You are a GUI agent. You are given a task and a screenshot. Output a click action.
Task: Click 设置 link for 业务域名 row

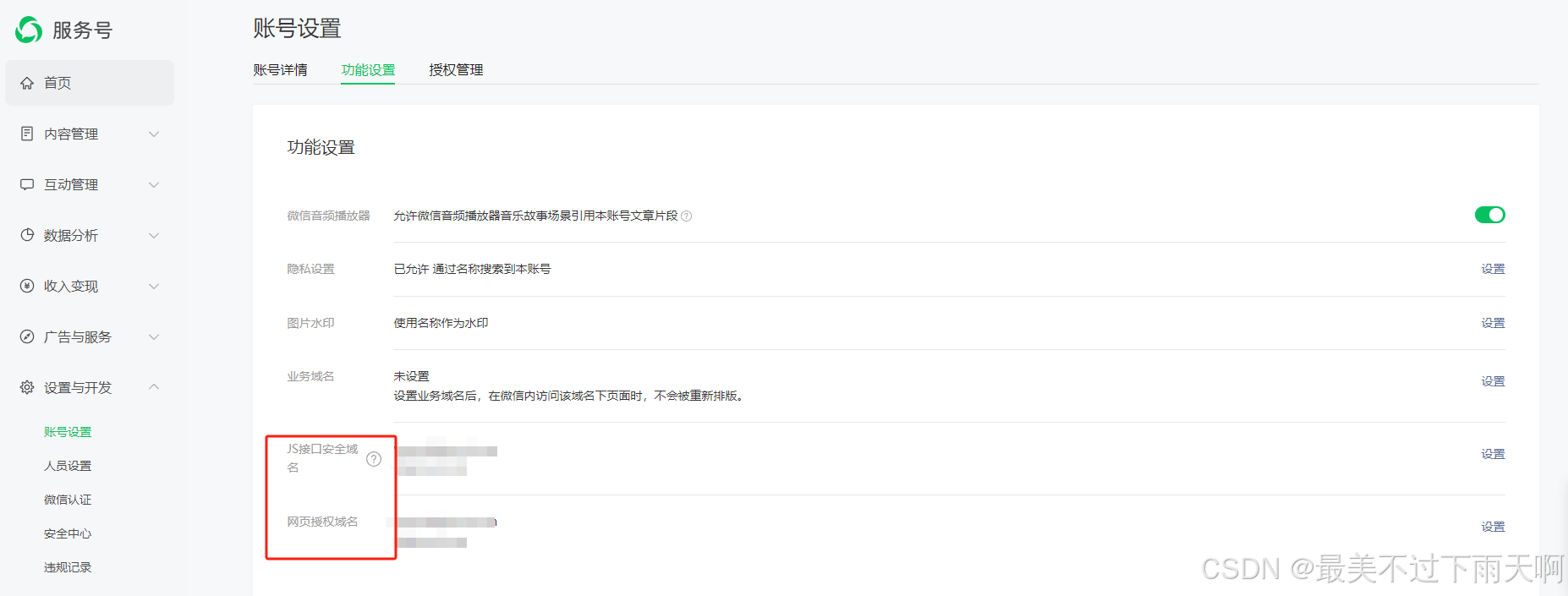click(1493, 381)
